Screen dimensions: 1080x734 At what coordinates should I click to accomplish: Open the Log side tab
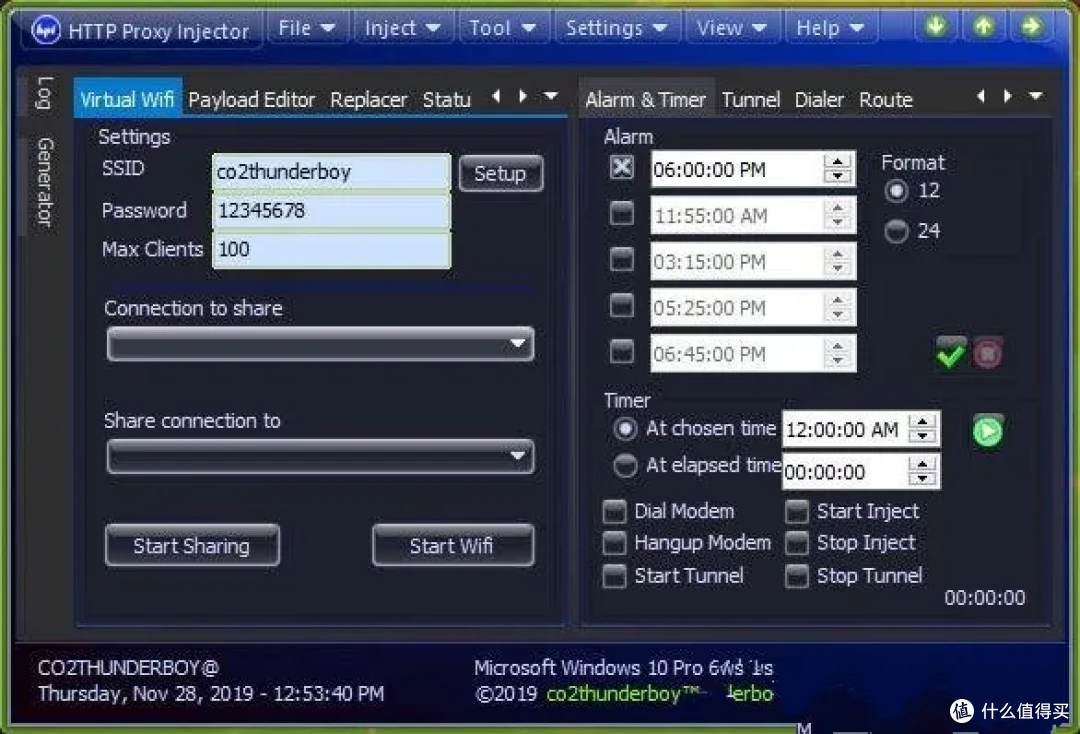[44, 93]
